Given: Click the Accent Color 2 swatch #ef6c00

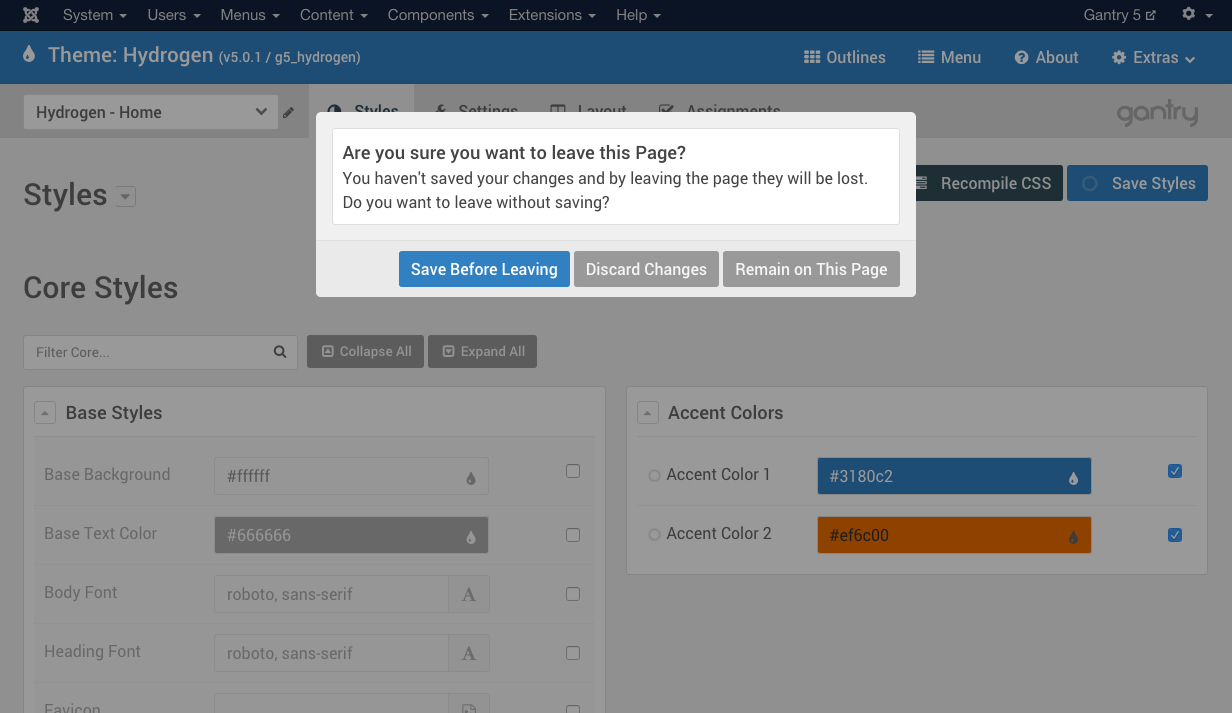Looking at the screenshot, I should coord(954,535).
